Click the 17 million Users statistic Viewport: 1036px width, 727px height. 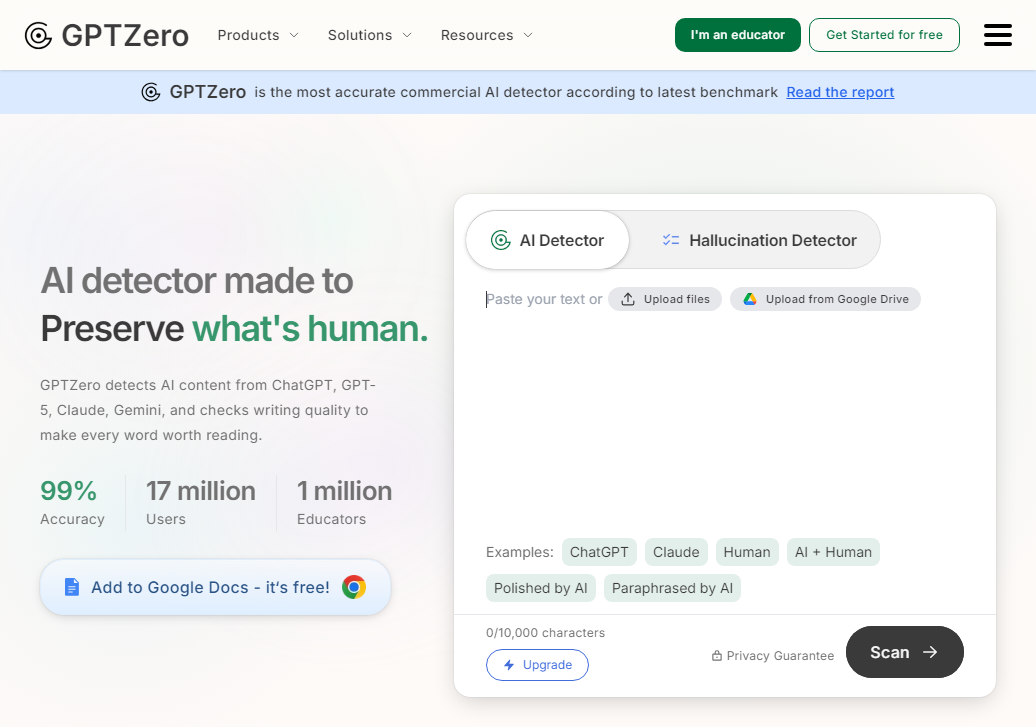[200, 502]
